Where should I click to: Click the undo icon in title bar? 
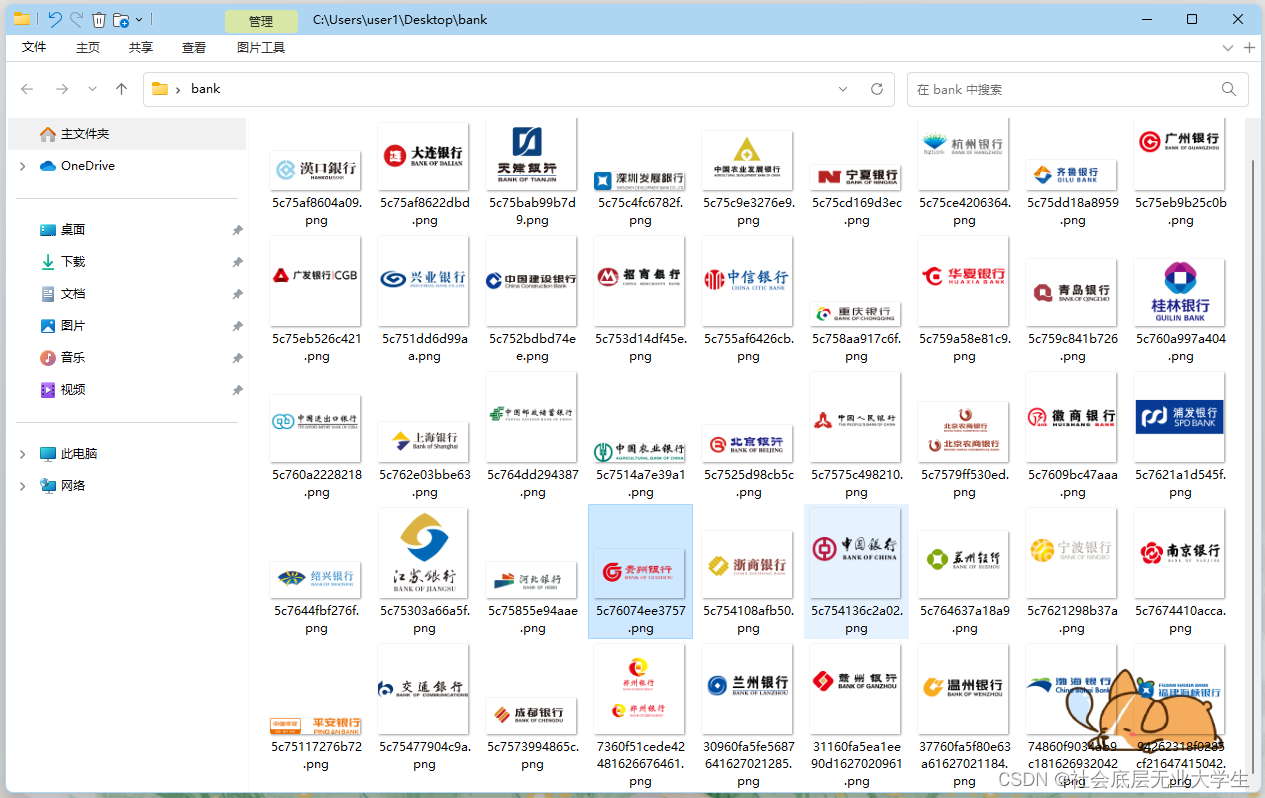pyautogui.click(x=54, y=19)
